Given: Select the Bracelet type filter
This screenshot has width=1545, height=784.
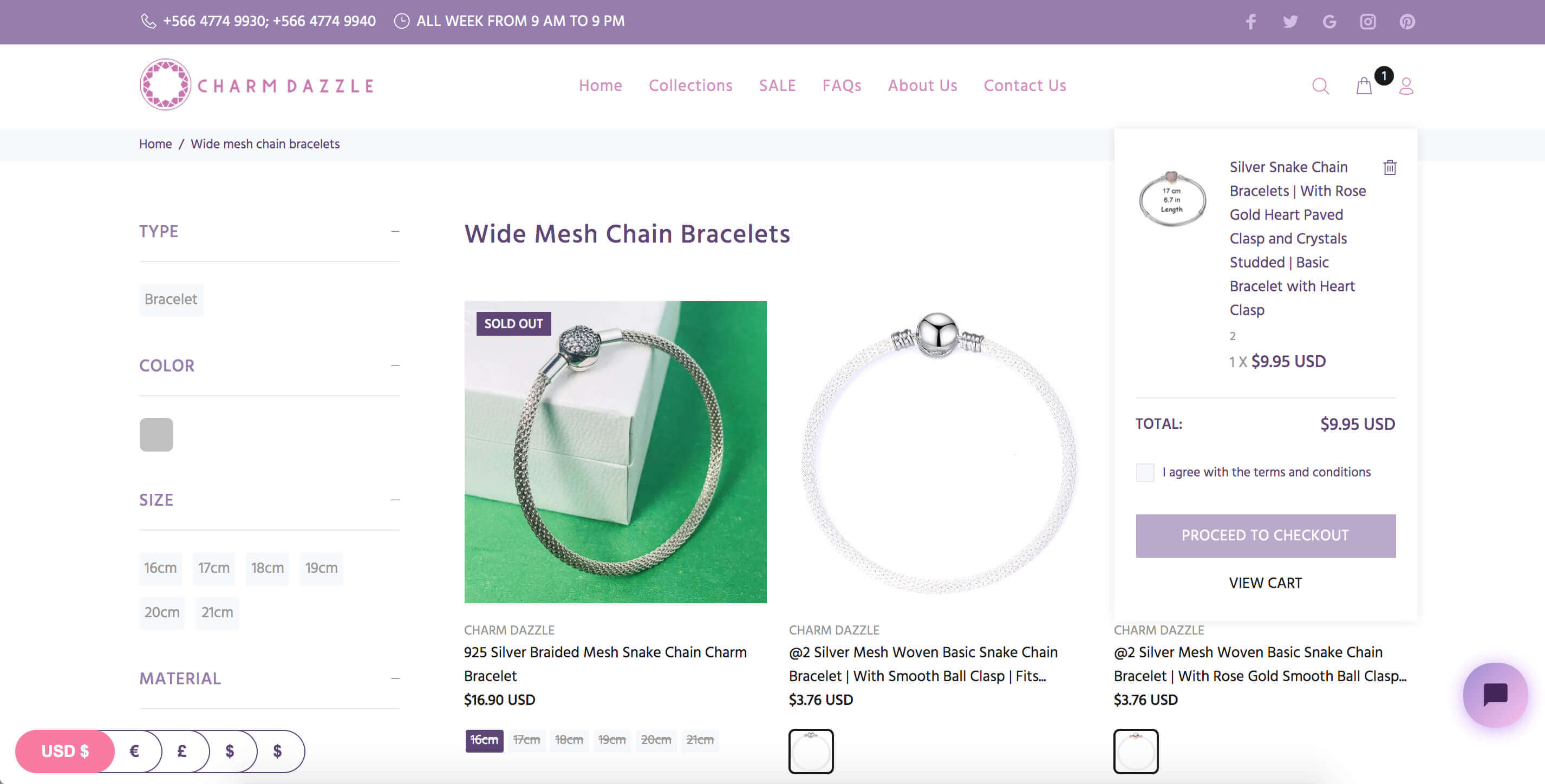Looking at the screenshot, I should (171, 299).
